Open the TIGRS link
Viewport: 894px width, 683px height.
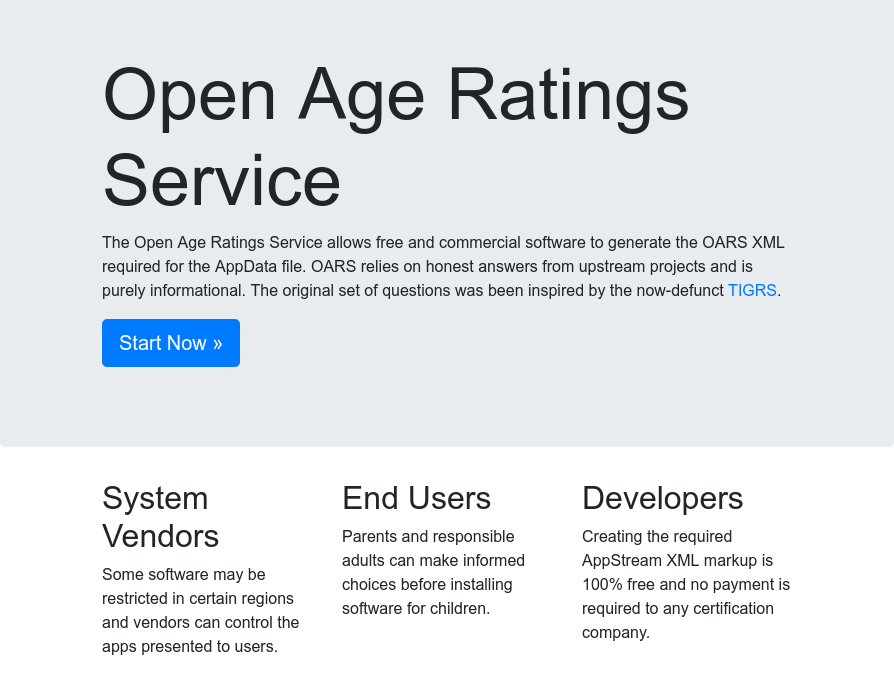752,290
